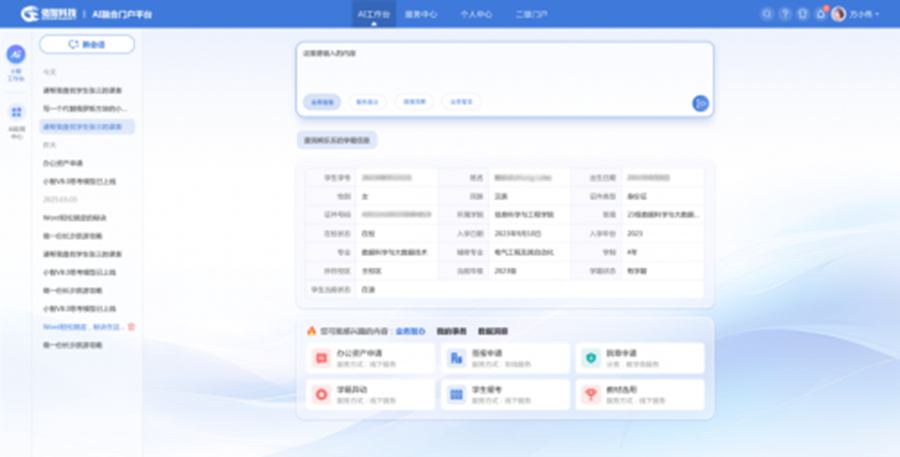Expand the user account dropdown 方小伟

click(x=854, y=14)
